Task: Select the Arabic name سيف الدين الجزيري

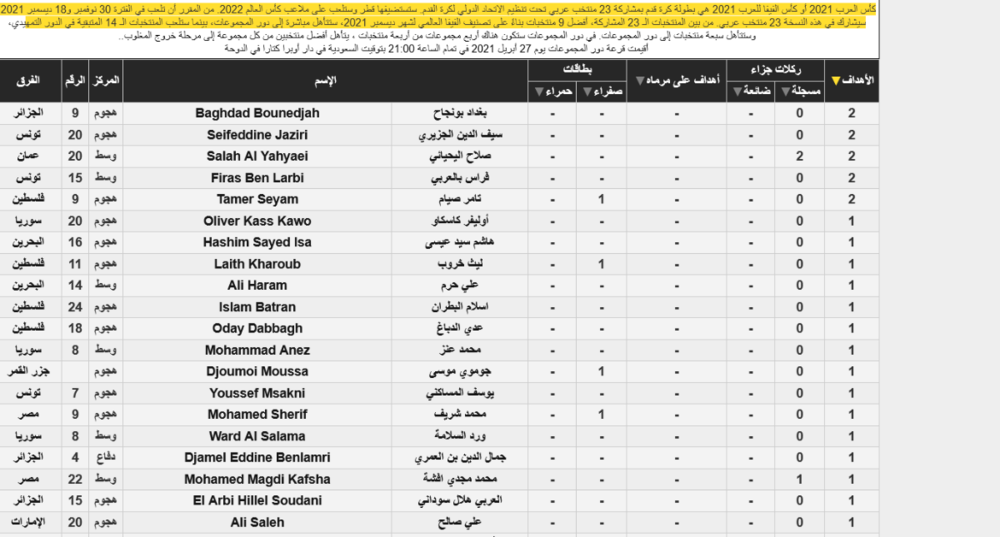Action: 460,135
